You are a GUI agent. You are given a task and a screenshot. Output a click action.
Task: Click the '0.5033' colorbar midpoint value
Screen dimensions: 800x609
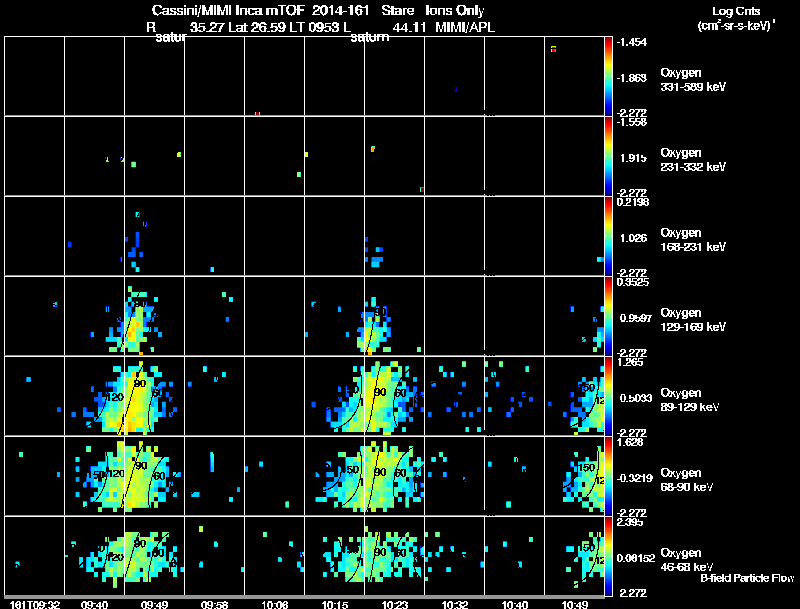[x=636, y=398]
